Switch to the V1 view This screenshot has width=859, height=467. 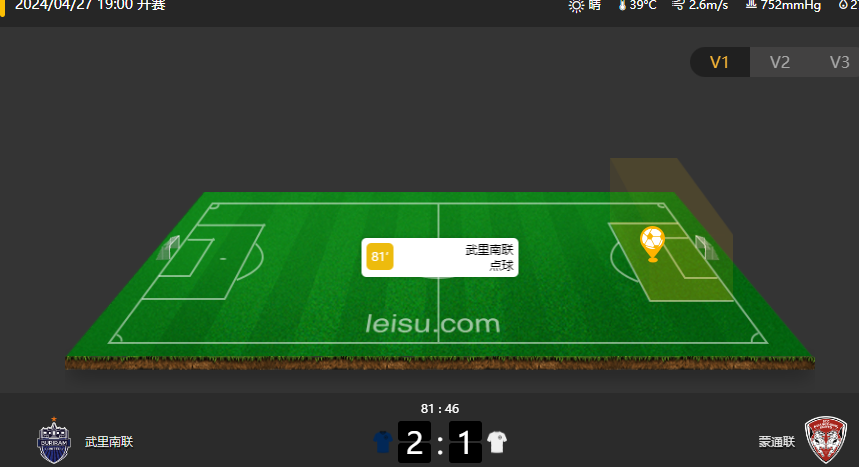(719, 62)
